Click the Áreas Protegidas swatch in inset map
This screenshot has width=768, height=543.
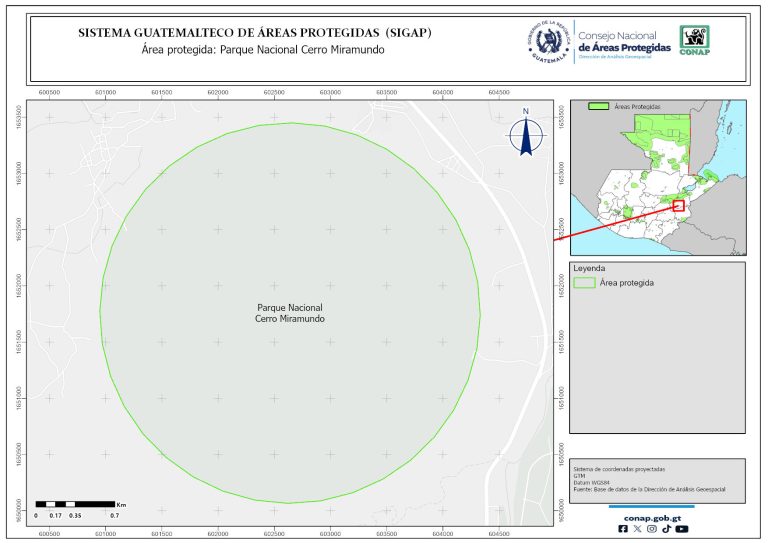pos(598,105)
